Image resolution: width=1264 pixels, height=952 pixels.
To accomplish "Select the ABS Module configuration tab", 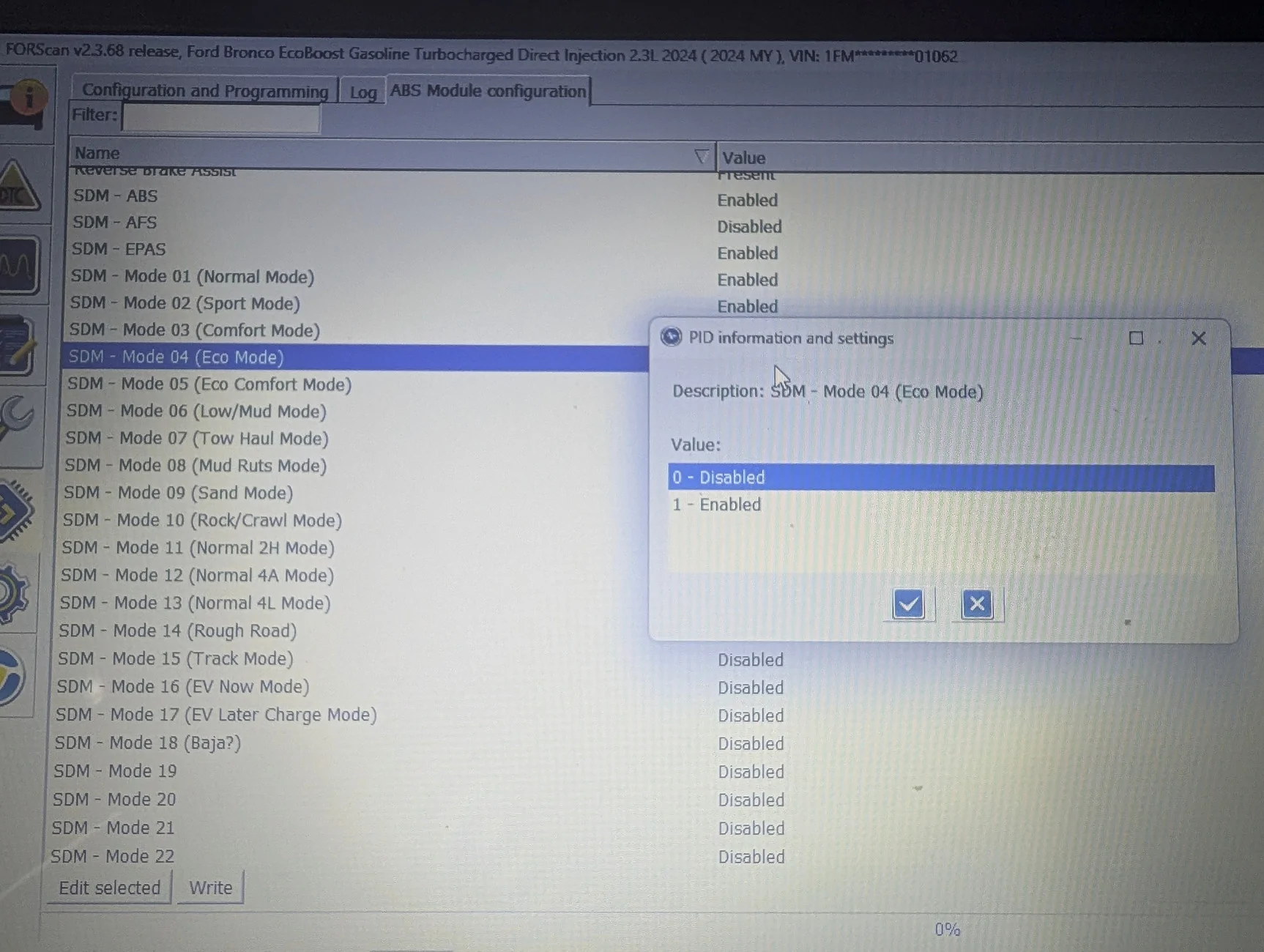I will 488,91.
